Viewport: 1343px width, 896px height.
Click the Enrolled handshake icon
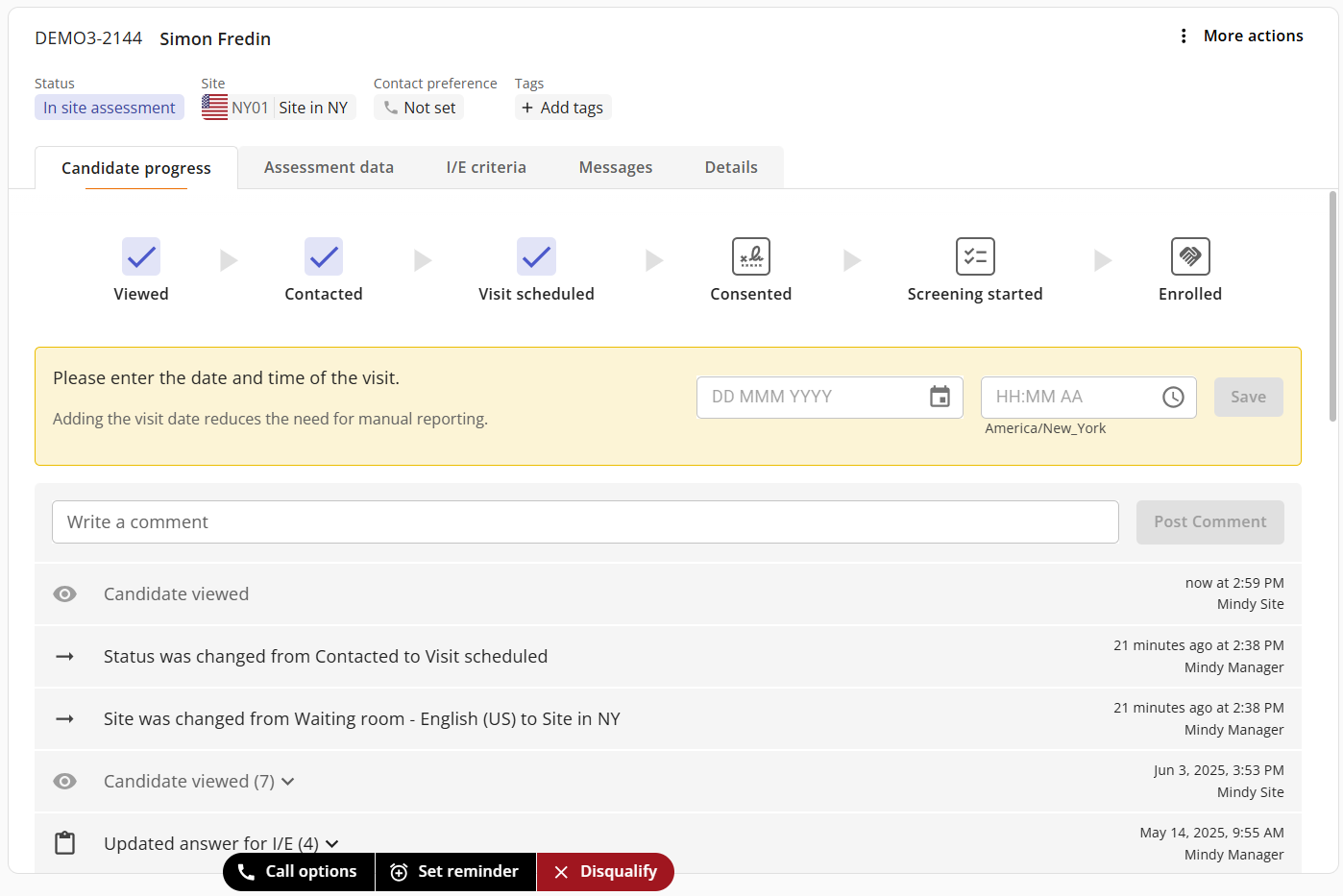pos(1190,256)
